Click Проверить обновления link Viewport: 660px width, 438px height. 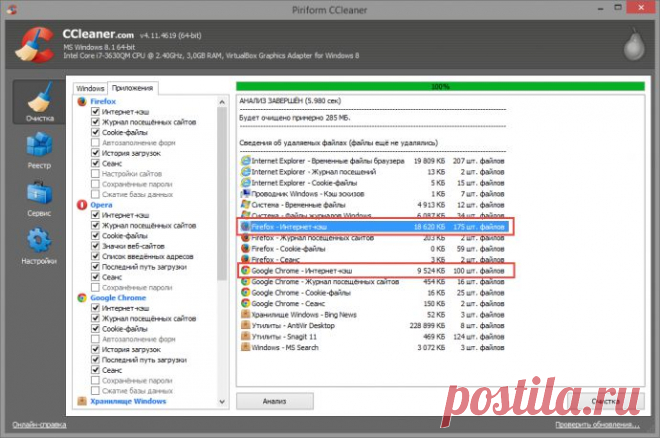pyautogui.click(x=597, y=425)
